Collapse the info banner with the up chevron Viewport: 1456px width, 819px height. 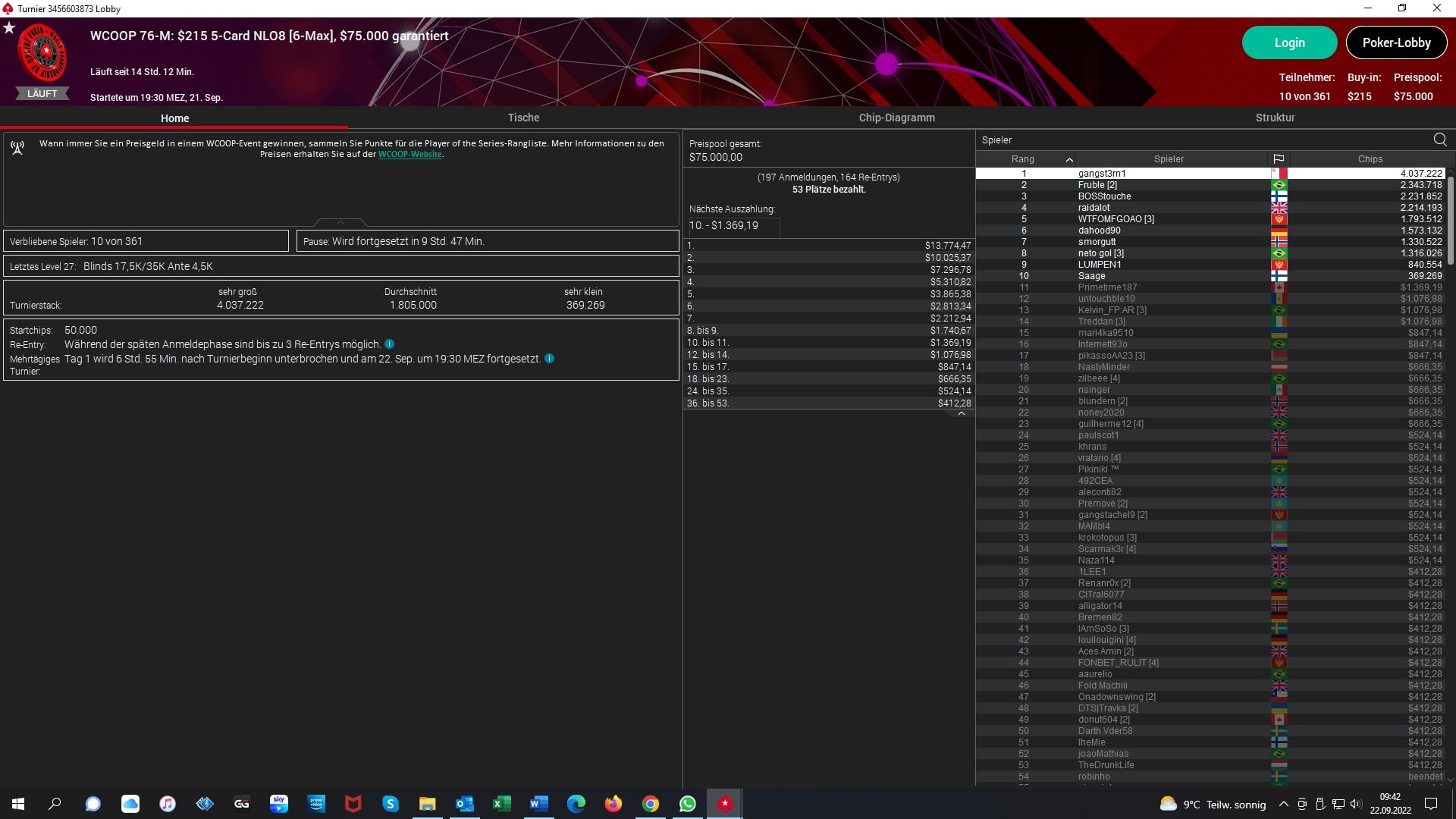[x=340, y=222]
